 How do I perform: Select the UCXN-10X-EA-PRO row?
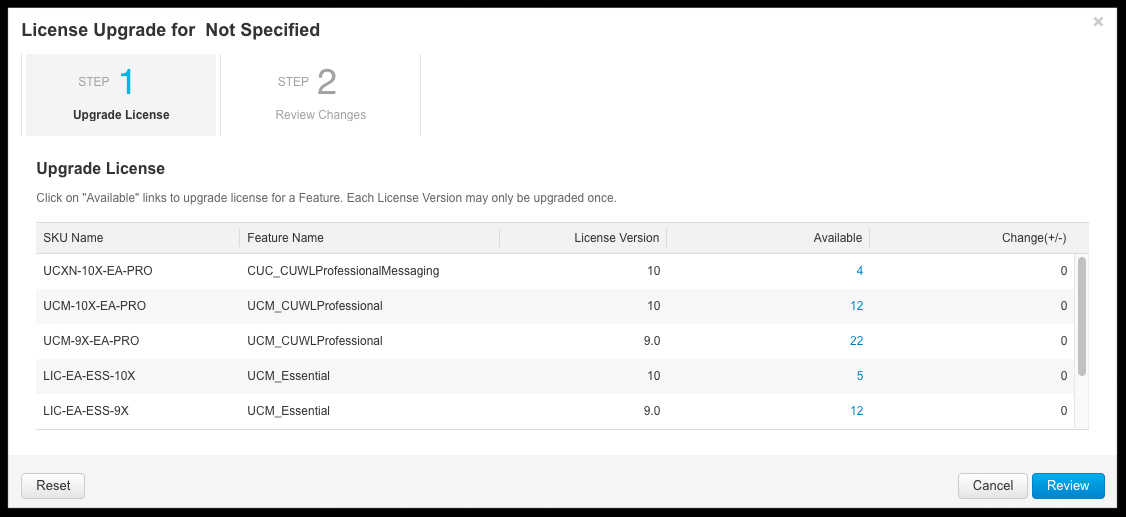[x=555, y=271]
